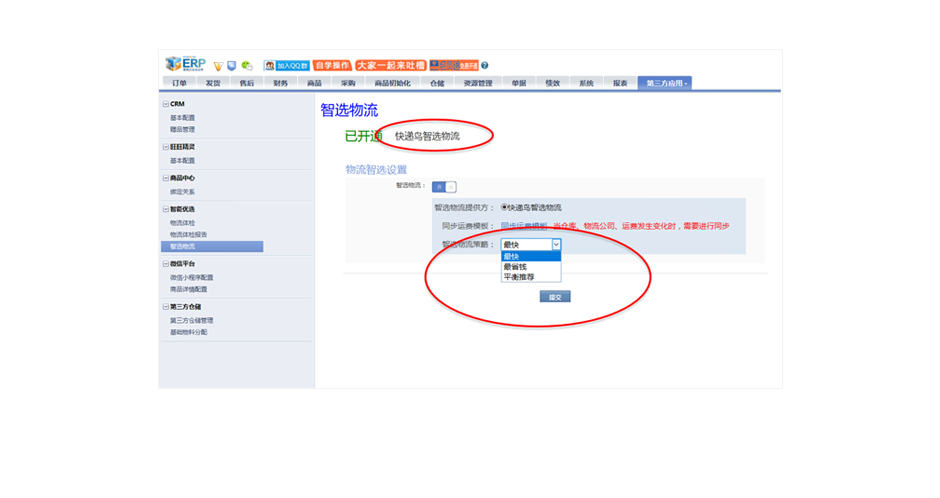Screen dimensions: 940x498
Task: Choose 平衡推荐 in the strategy list
Action: point(531,277)
